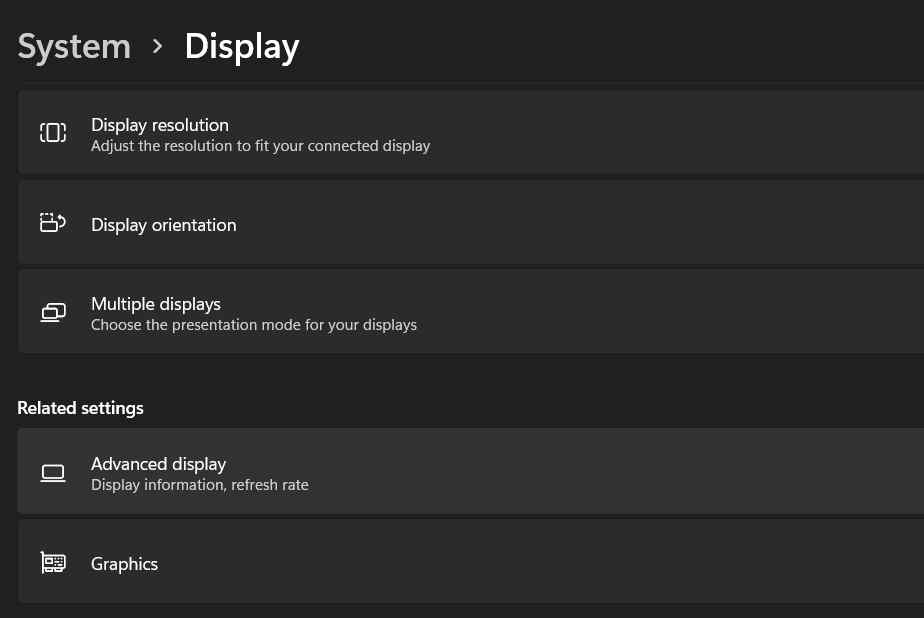Click the Display page title
This screenshot has height=618, width=924.
tap(242, 47)
